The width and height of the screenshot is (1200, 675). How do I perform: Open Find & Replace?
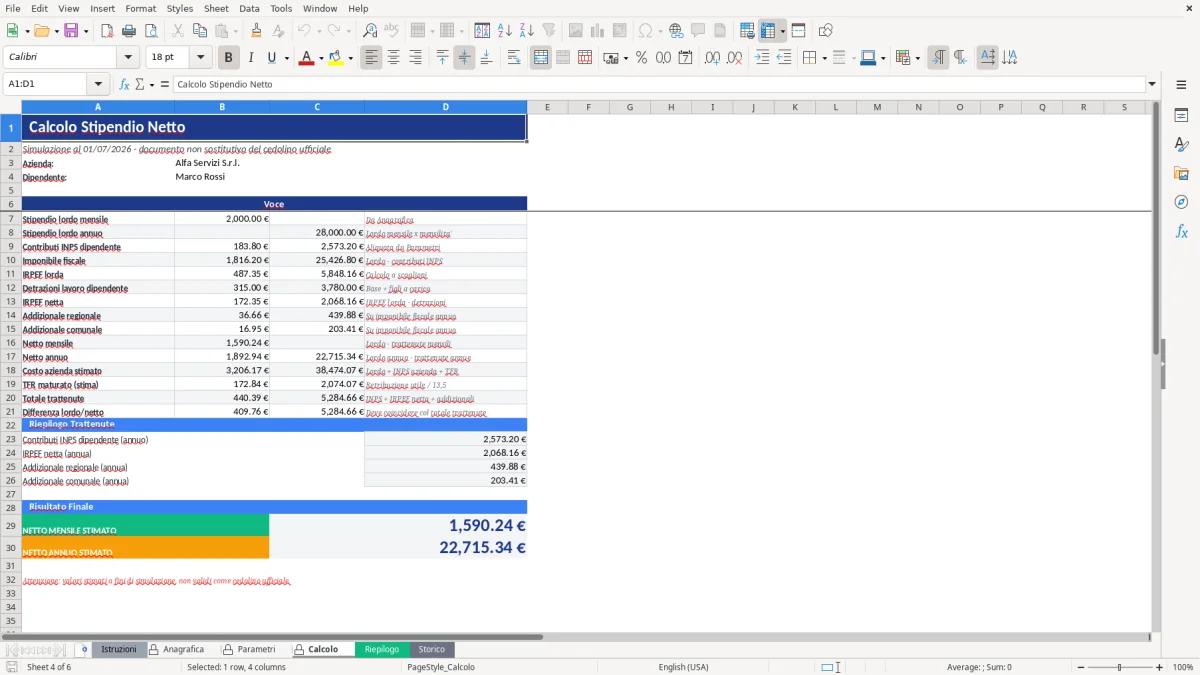point(370,31)
